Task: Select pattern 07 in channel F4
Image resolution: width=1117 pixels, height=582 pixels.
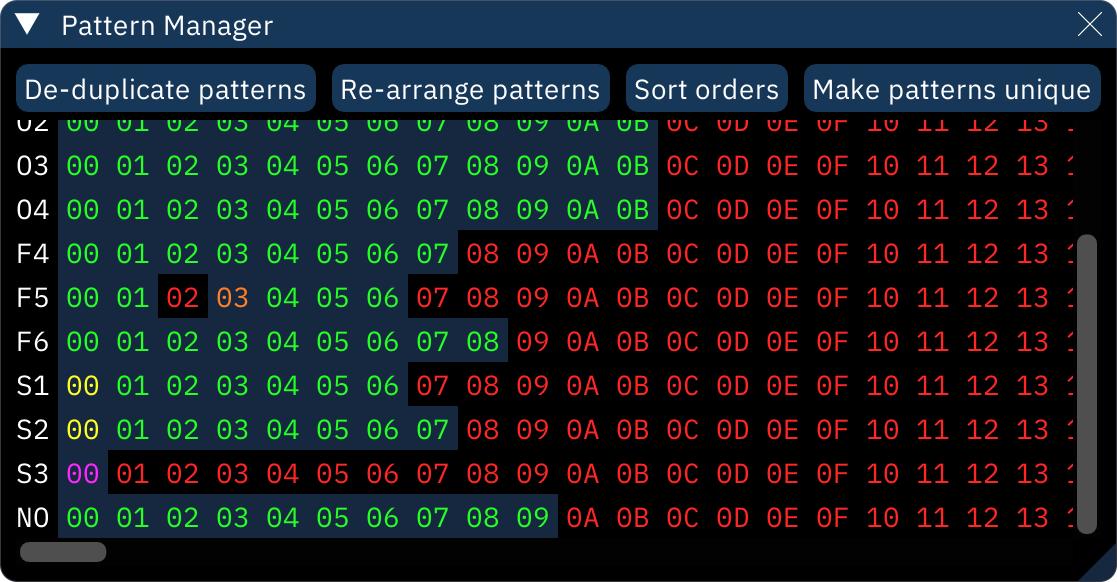Action: [x=433, y=253]
